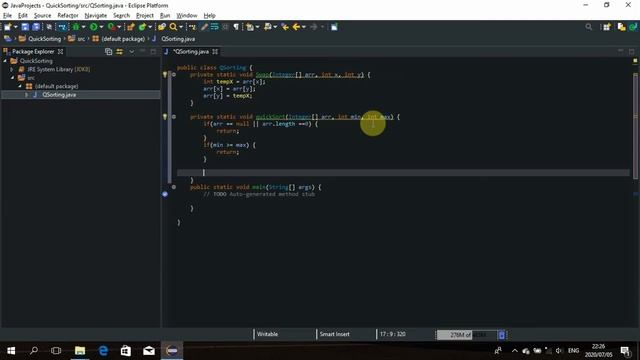Open the New wizard dropdown arrow
Screen dimensions: 640x360
click(16, 27)
